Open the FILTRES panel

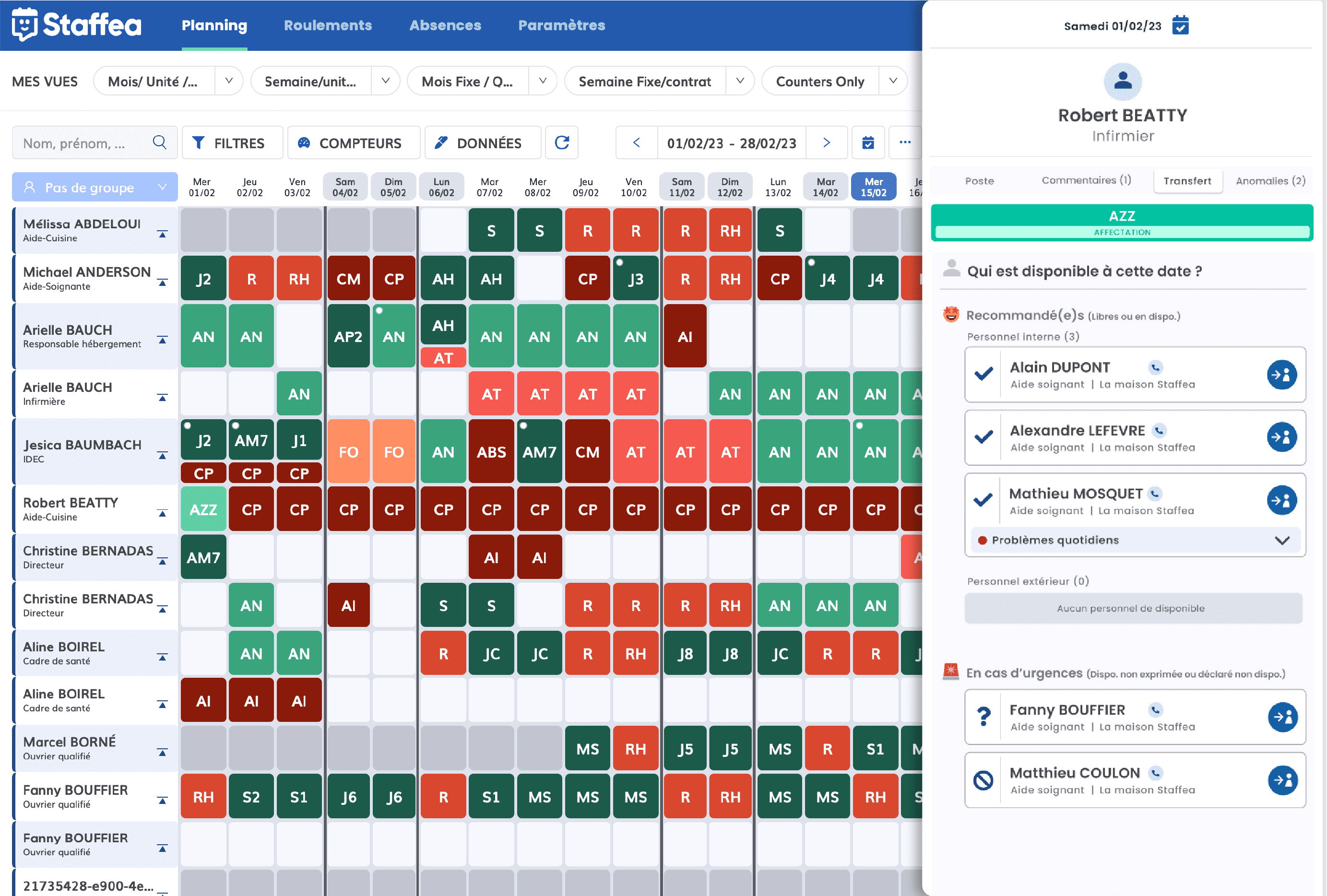click(232, 143)
